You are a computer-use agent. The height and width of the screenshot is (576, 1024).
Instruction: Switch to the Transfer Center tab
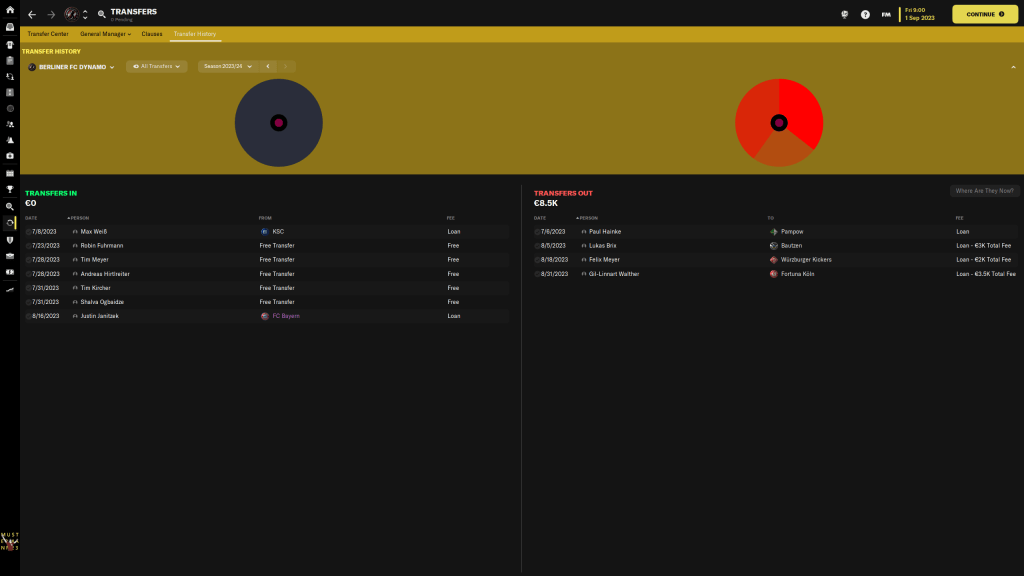pos(46,34)
